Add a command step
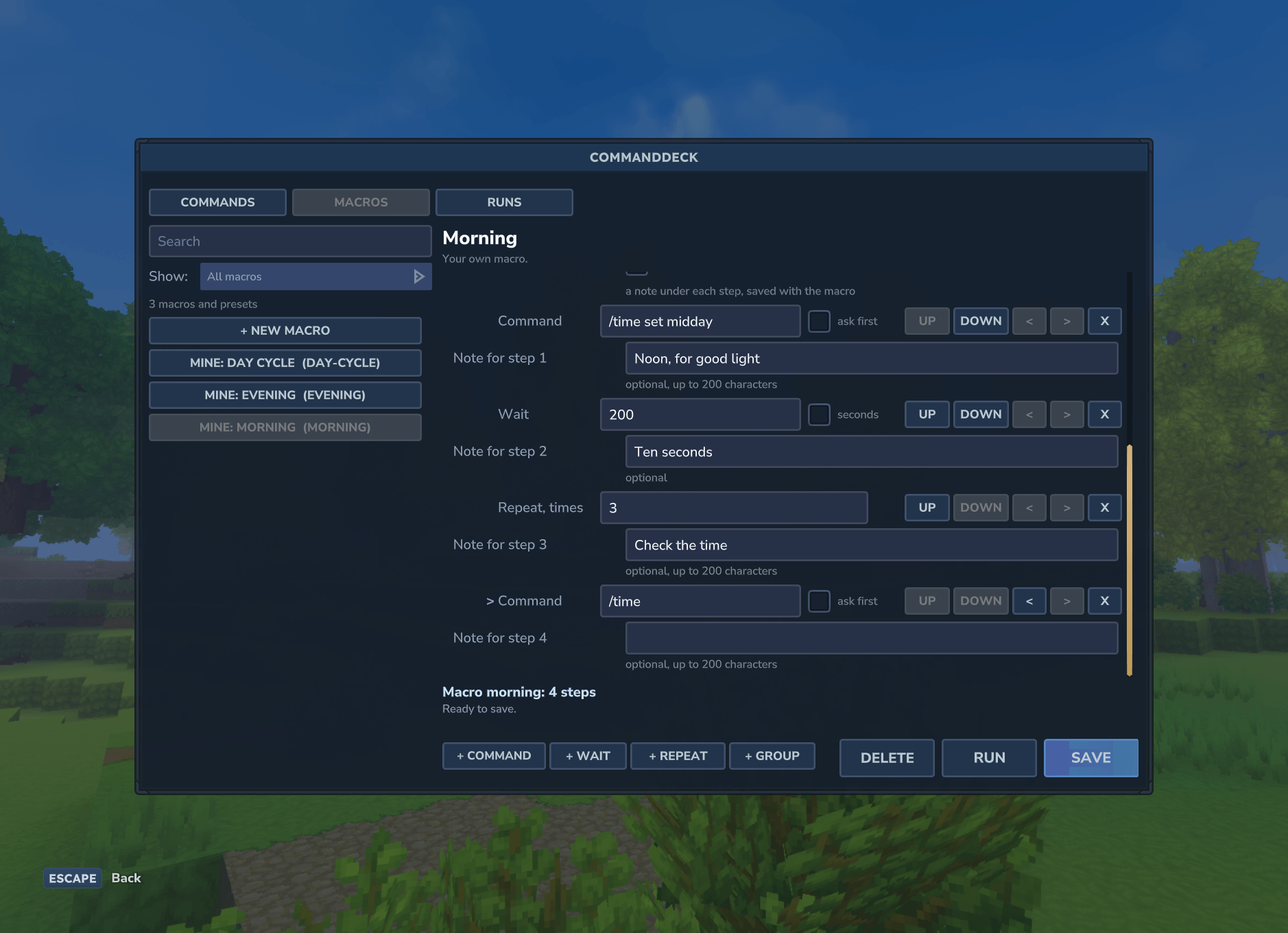The height and width of the screenshot is (933, 1288). 494,756
